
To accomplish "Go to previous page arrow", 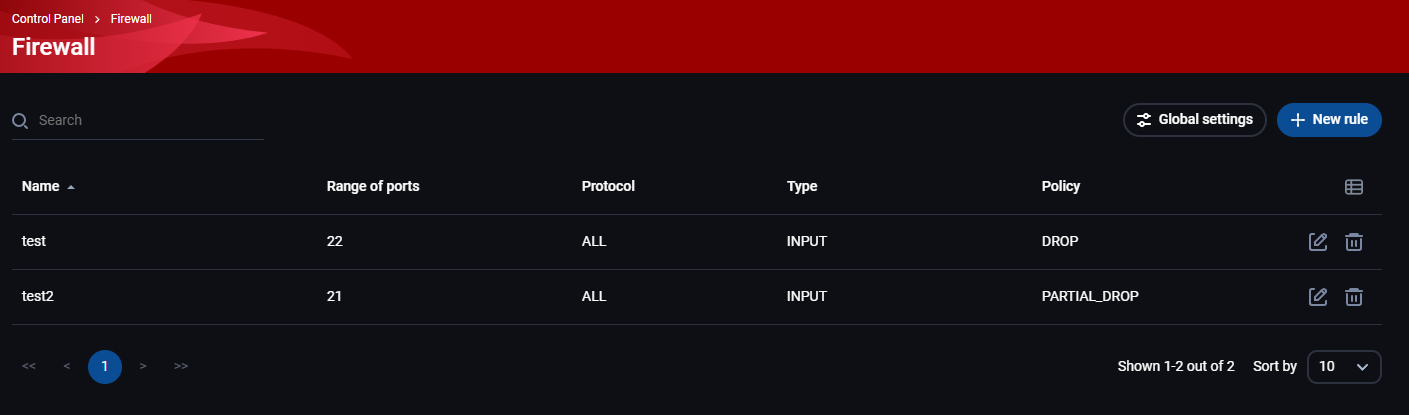I will [67, 367].
